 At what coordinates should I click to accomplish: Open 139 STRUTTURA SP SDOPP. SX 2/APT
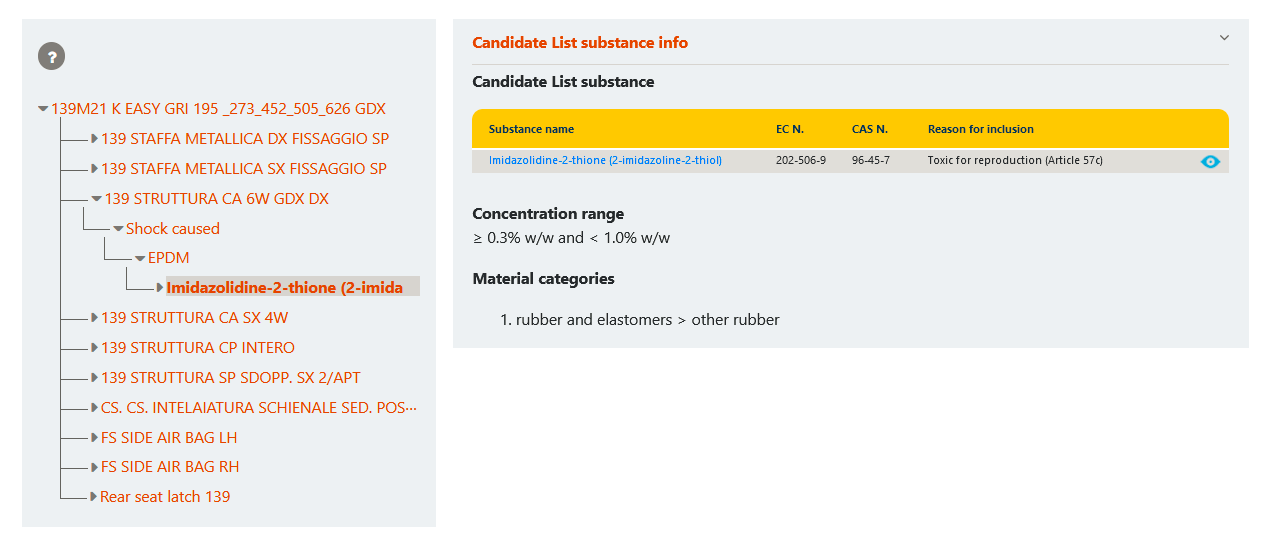click(230, 378)
